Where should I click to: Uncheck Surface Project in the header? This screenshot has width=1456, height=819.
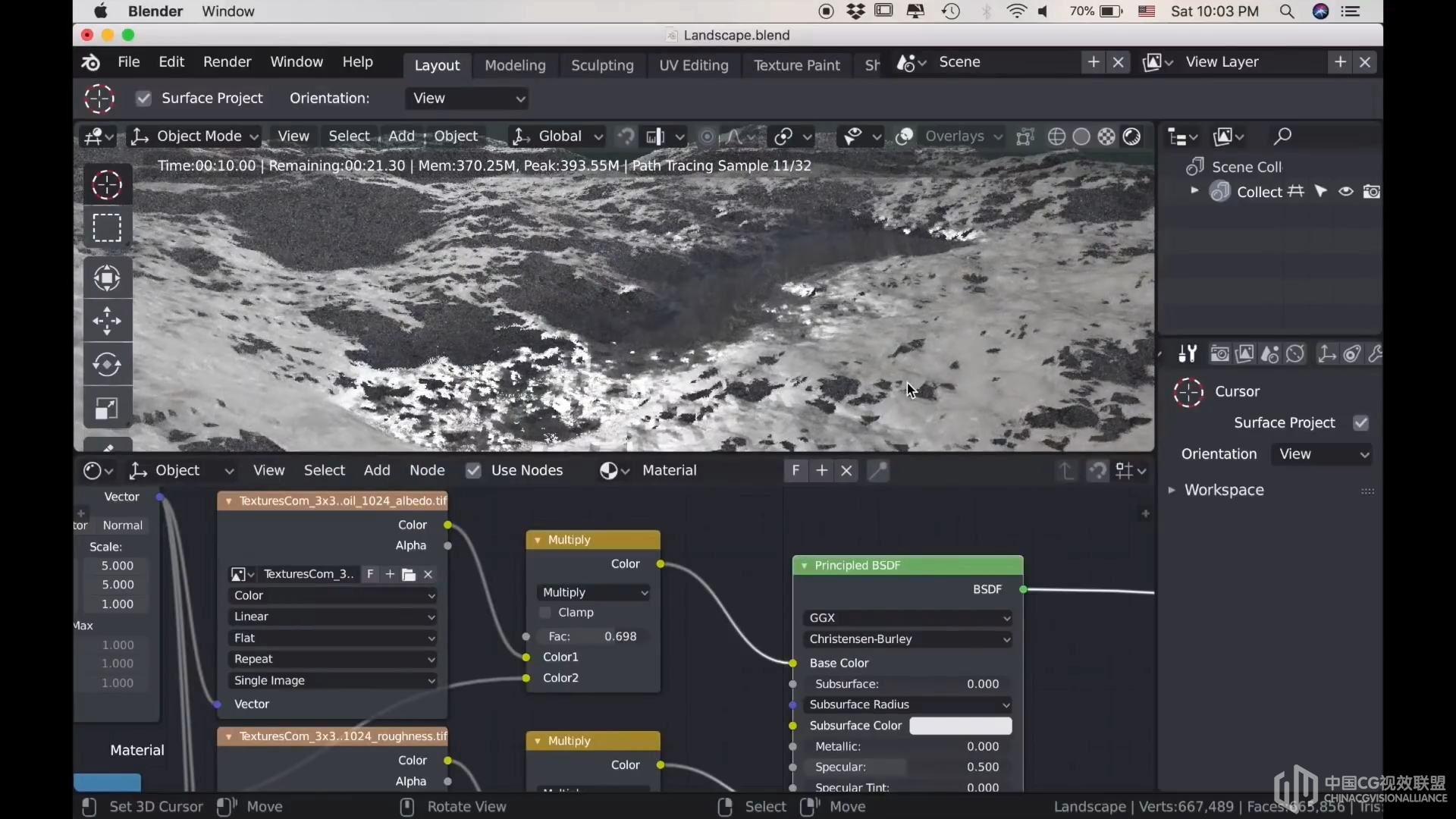(143, 99)
